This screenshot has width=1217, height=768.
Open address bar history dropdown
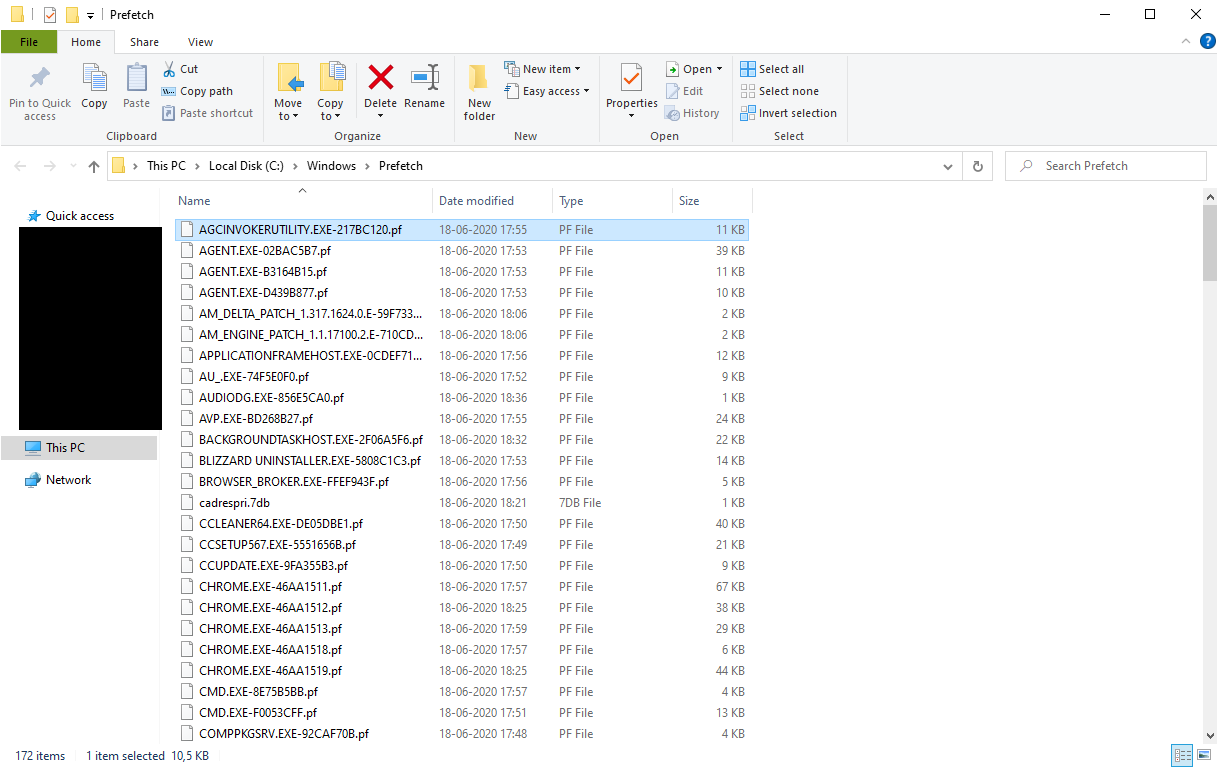coord(948,166)
